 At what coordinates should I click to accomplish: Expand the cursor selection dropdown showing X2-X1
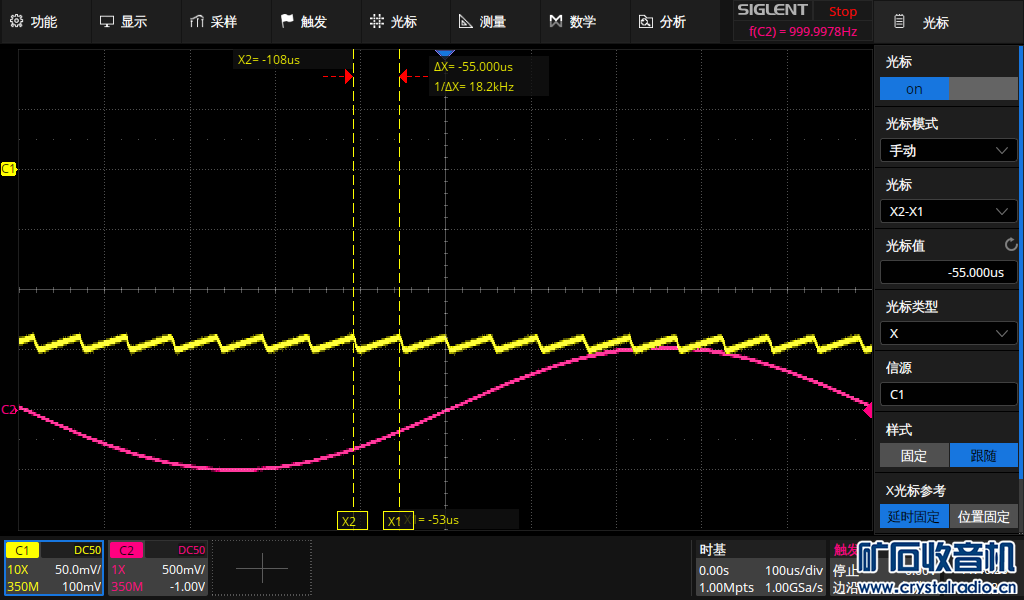pos(948,211)
